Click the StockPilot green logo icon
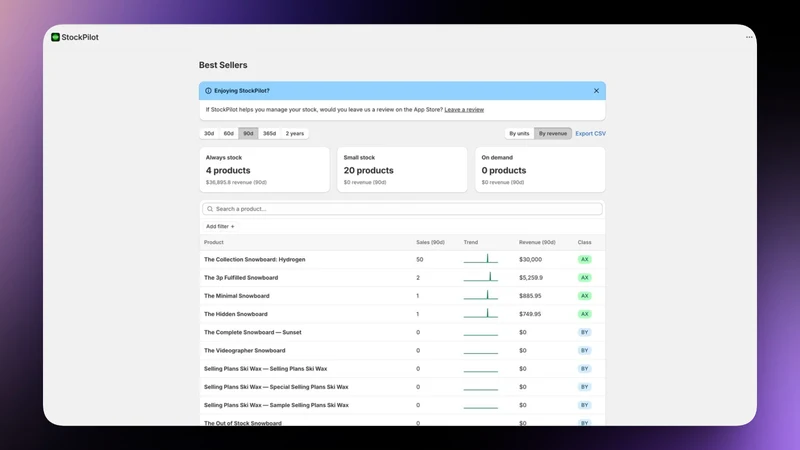800x450 pixels. (x=55, y=37)
